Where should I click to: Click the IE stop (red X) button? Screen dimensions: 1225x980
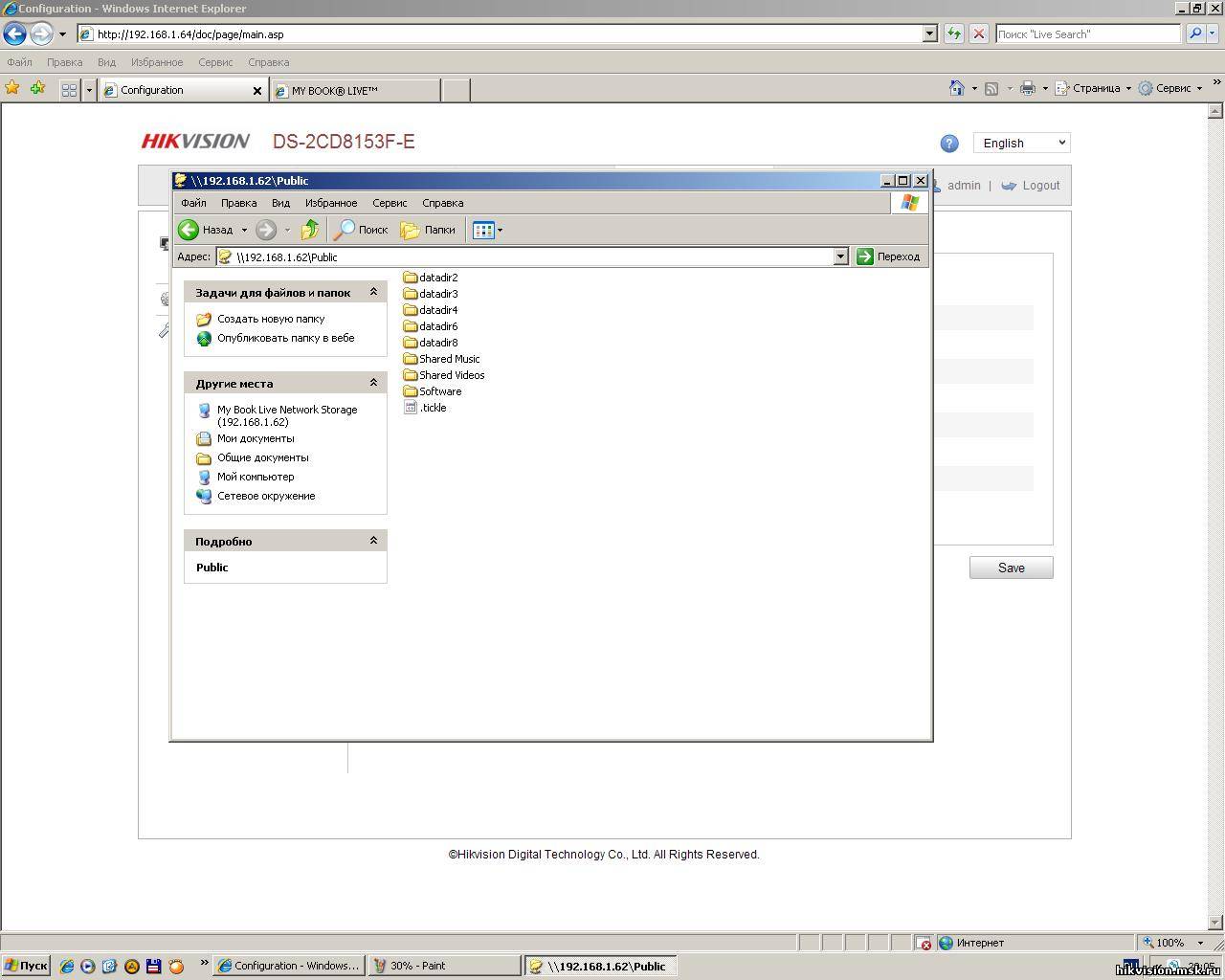978,33
